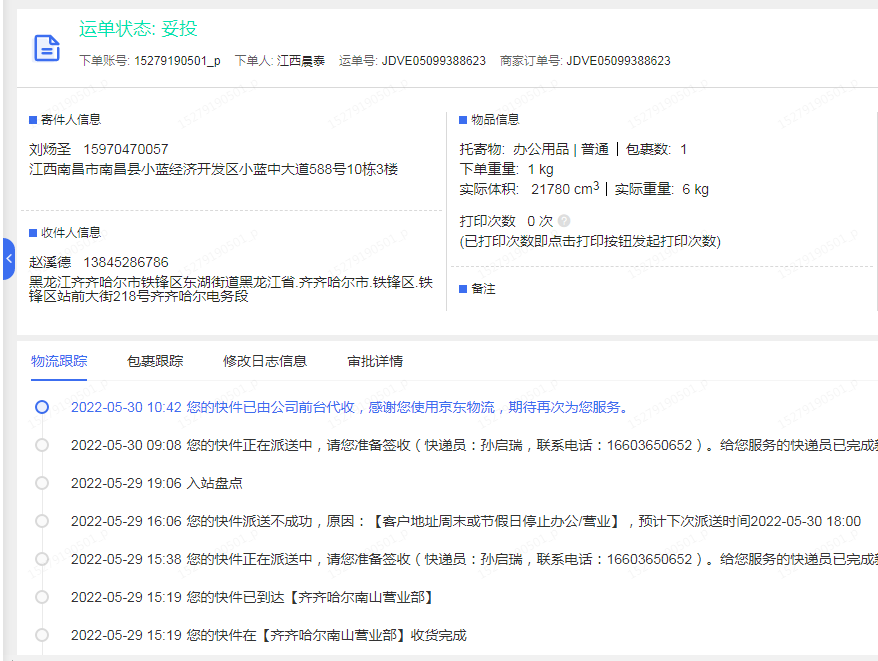This screenshot has height=661, width=878.
Task: Click the waybill document icon
Action: pyautogui.click(x=47, y=48)
